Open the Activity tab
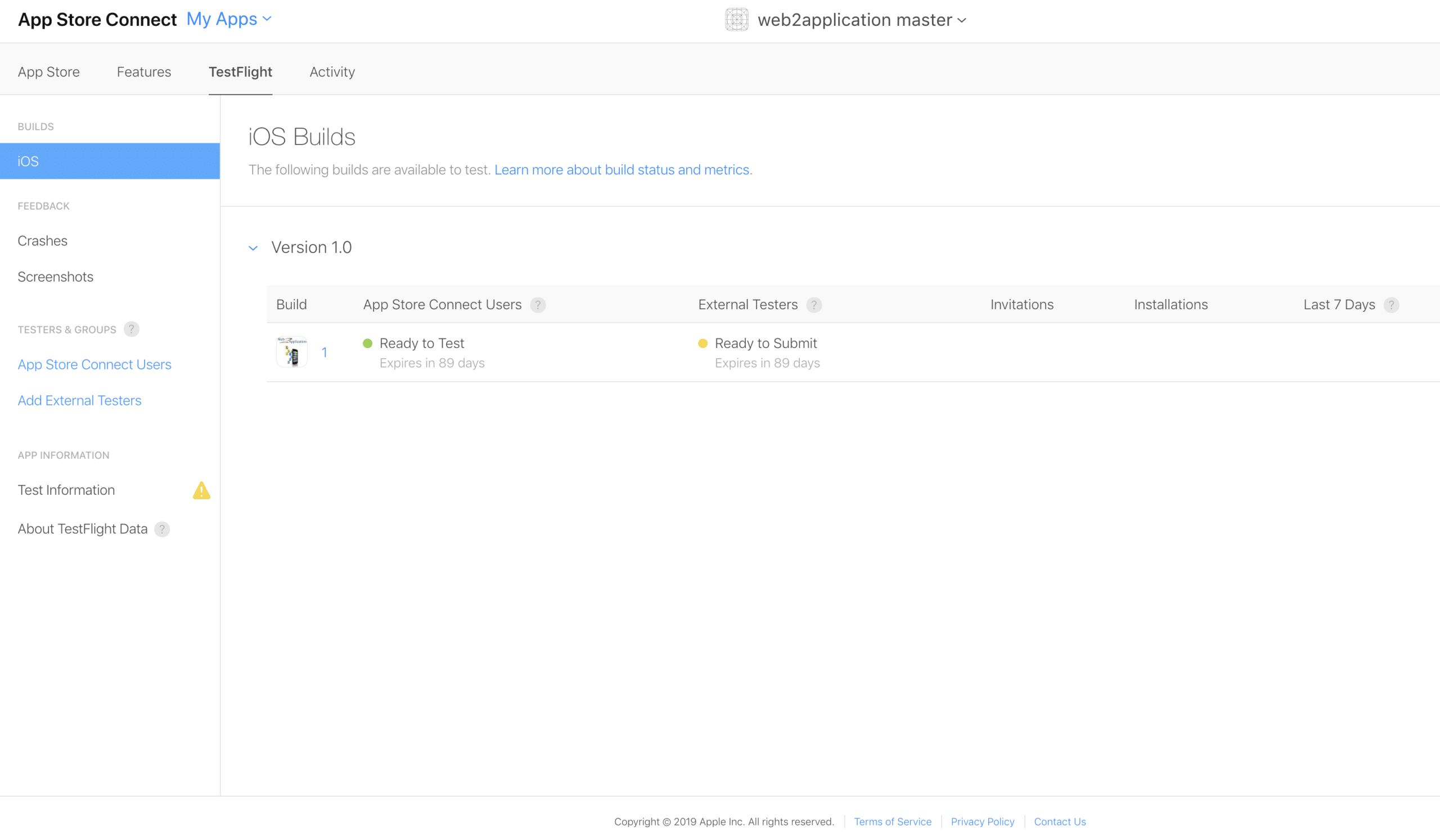This screenshot has height=840, width=1440. pos(332,72)
